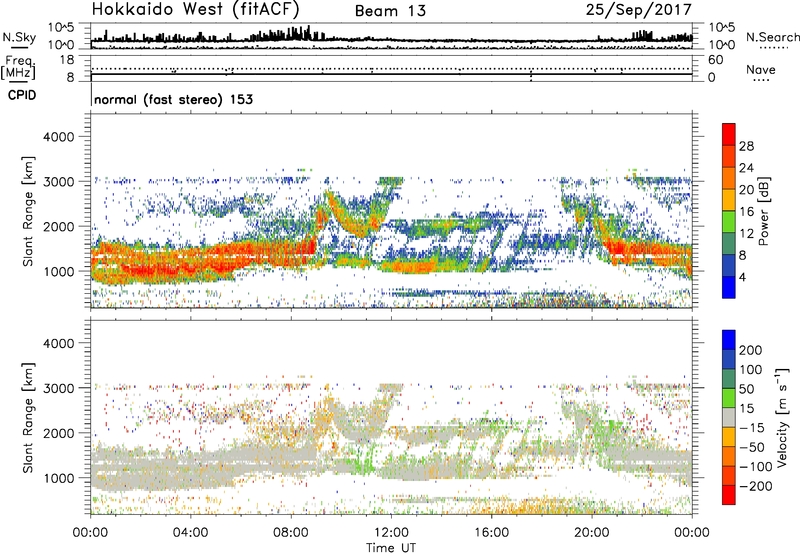Click the '-15' tick on Velocity scale

752,427
